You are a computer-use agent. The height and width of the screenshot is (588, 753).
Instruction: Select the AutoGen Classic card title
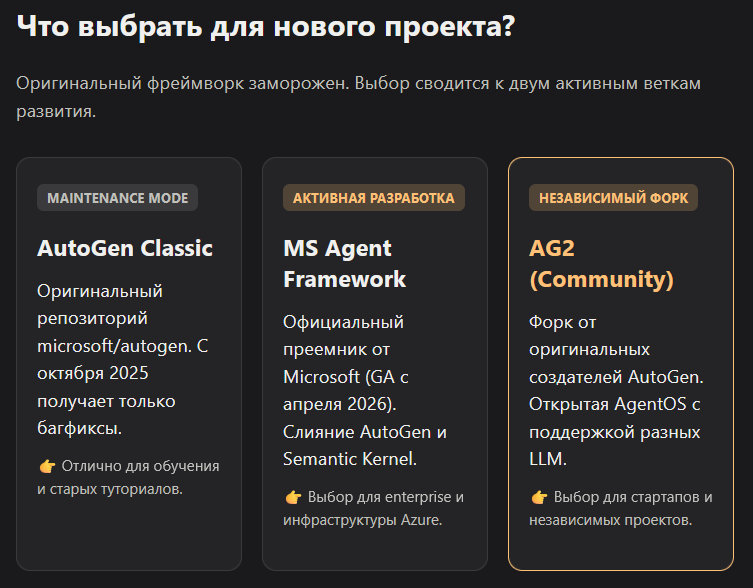pos(125,248)
